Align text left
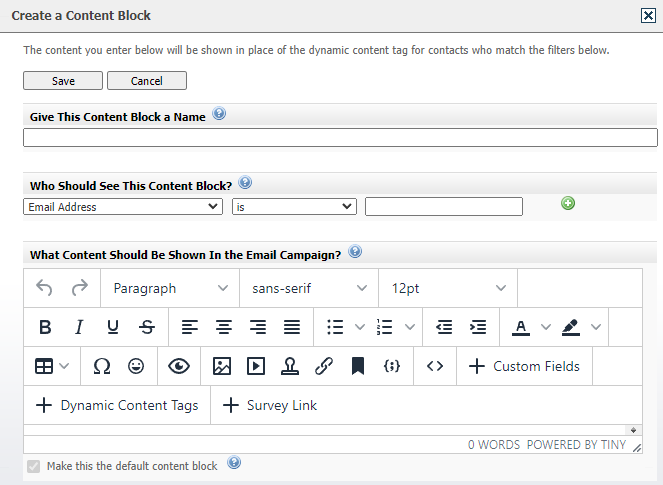663x485 pixels. (x=190, y=327)
